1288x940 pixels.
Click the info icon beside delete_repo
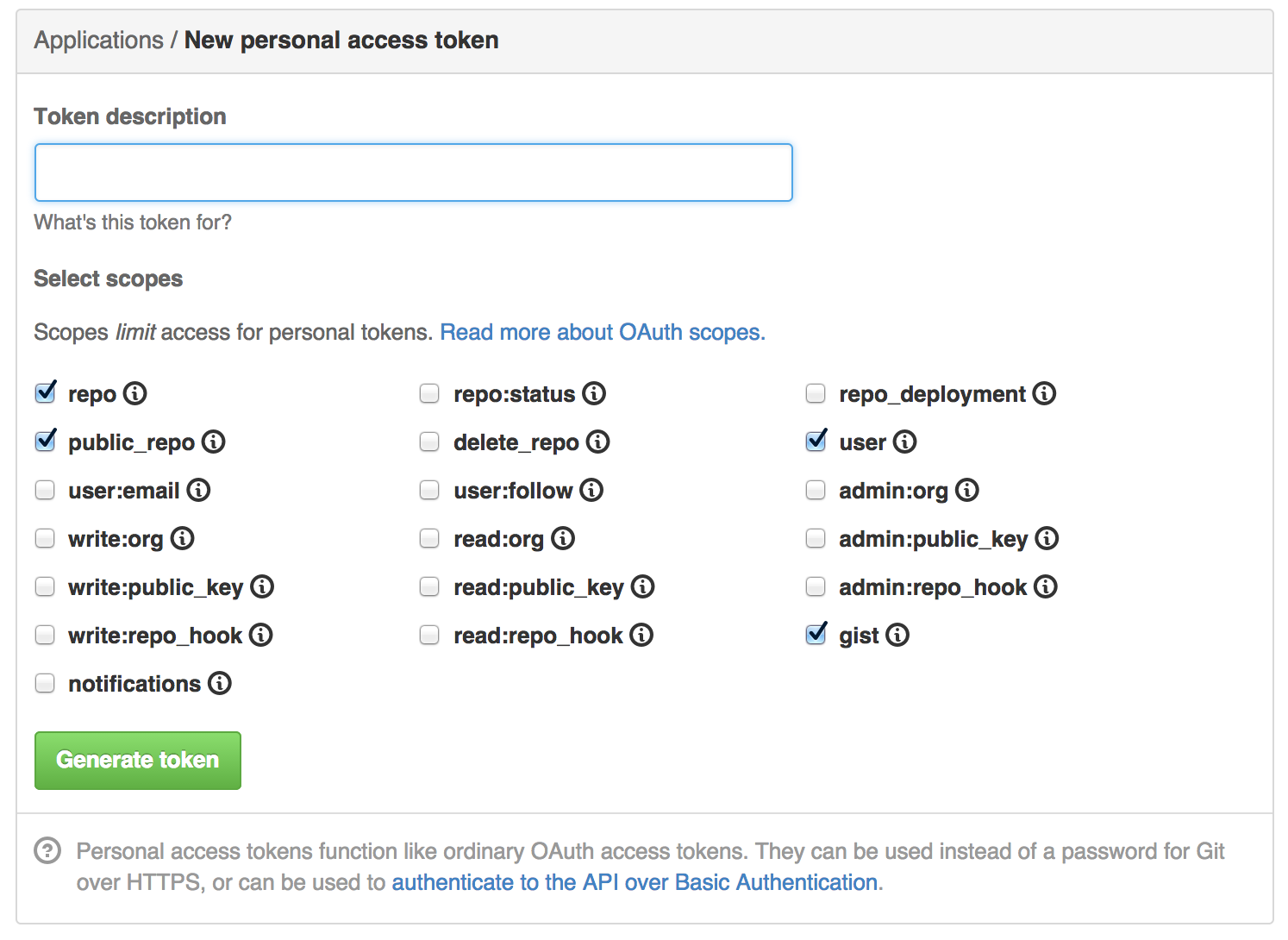pyautogui.click(x=597, y=442)
